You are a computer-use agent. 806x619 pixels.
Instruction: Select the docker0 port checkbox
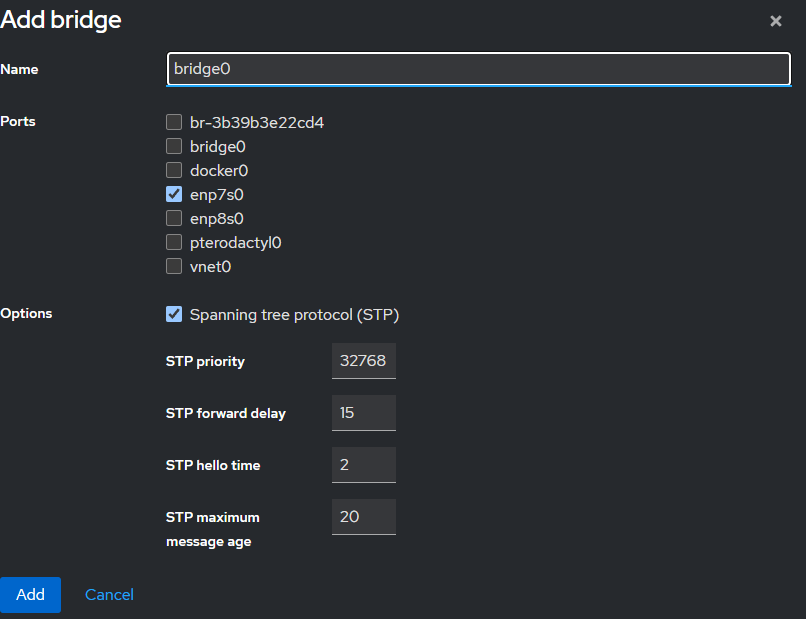[174, 171]
